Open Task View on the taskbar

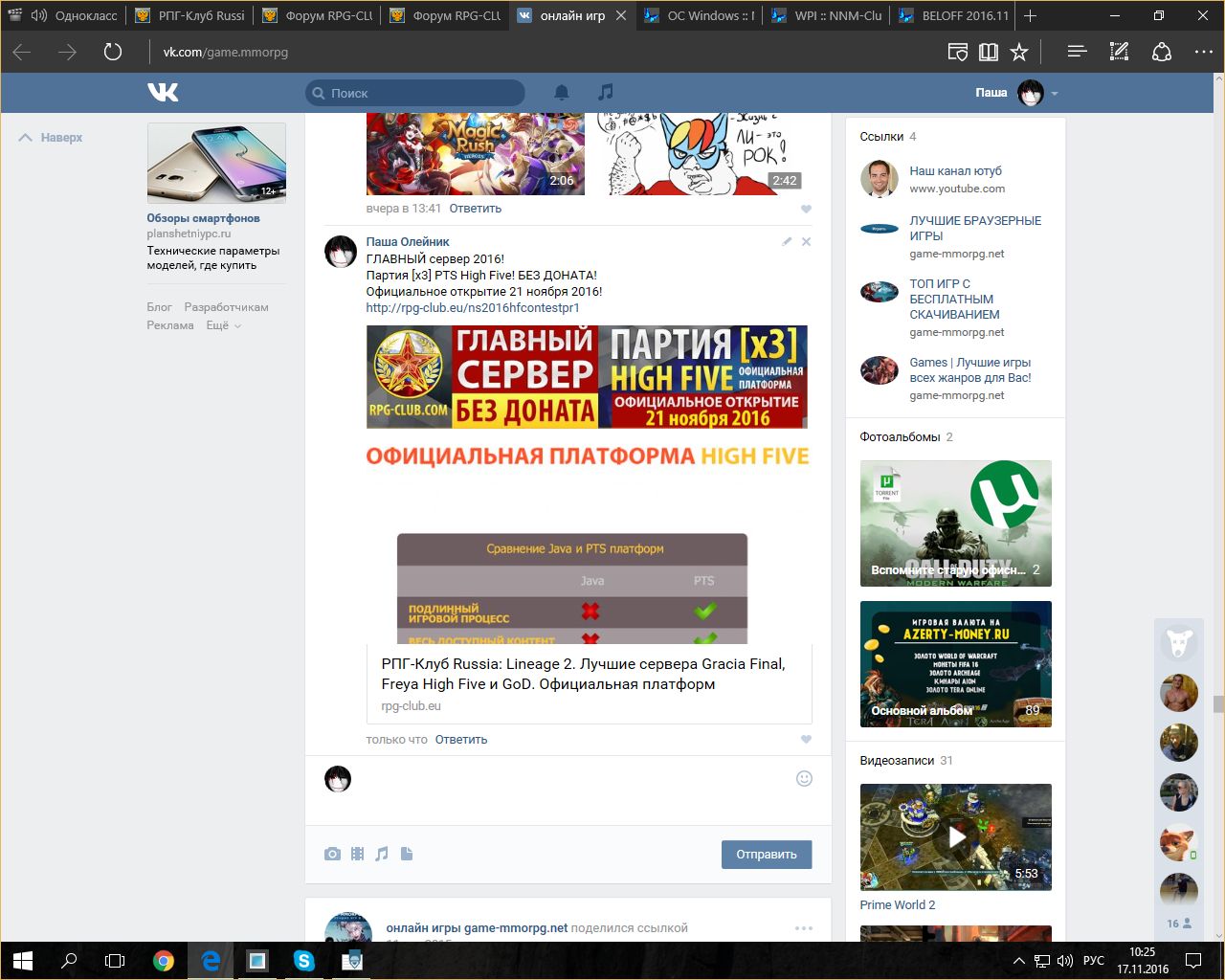point(115,960)
